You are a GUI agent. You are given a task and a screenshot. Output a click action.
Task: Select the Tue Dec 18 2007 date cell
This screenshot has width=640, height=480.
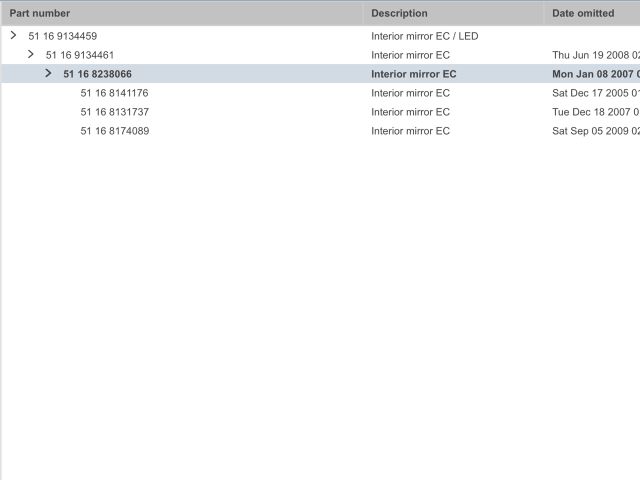click(595, 112)
